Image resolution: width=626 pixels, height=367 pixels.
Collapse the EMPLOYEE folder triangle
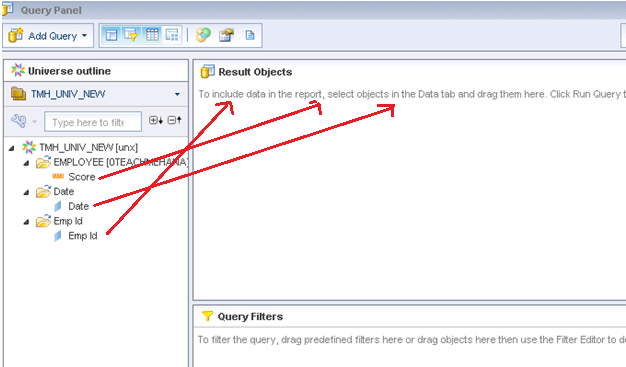click(x=26, y=163)
